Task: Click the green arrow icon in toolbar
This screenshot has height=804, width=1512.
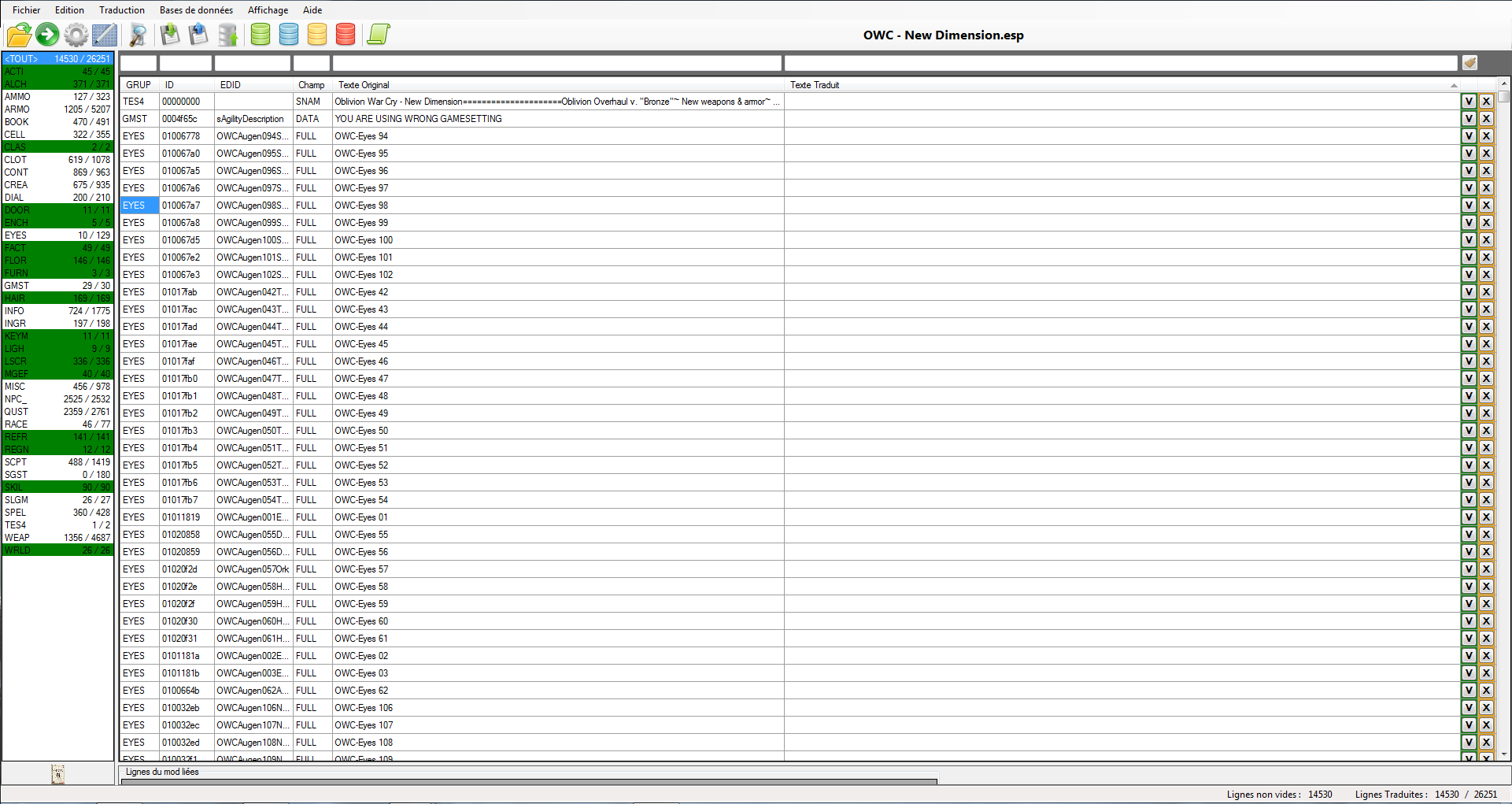Action: (x=47, y=34)
